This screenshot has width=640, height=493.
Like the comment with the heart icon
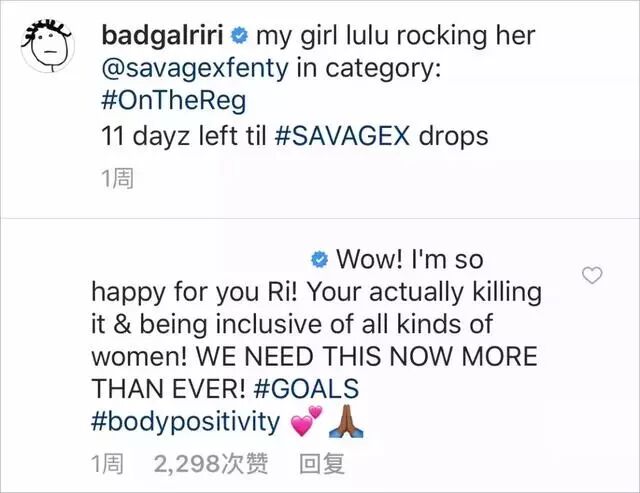(592, 275)
